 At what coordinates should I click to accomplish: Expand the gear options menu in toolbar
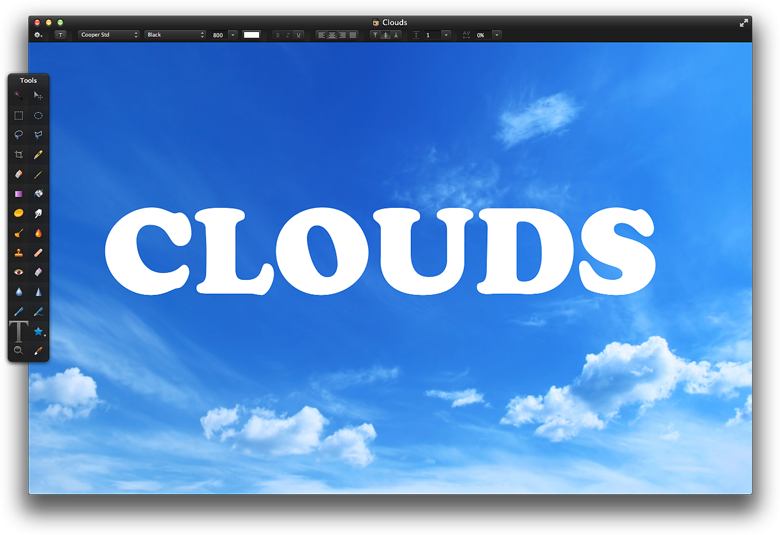tap(38, 35)
